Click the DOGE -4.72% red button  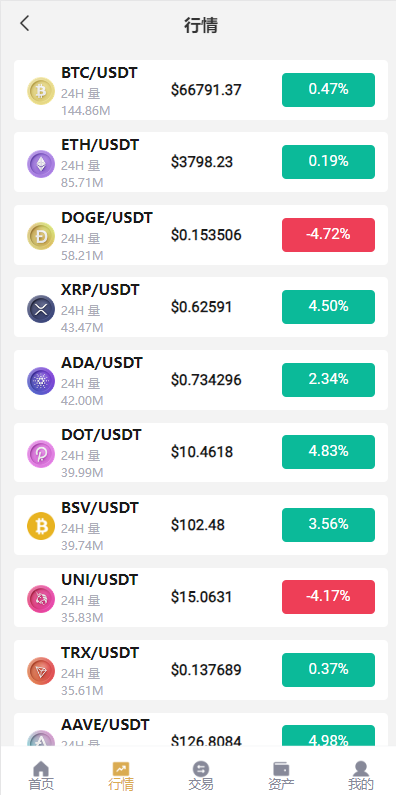(329, 235)
